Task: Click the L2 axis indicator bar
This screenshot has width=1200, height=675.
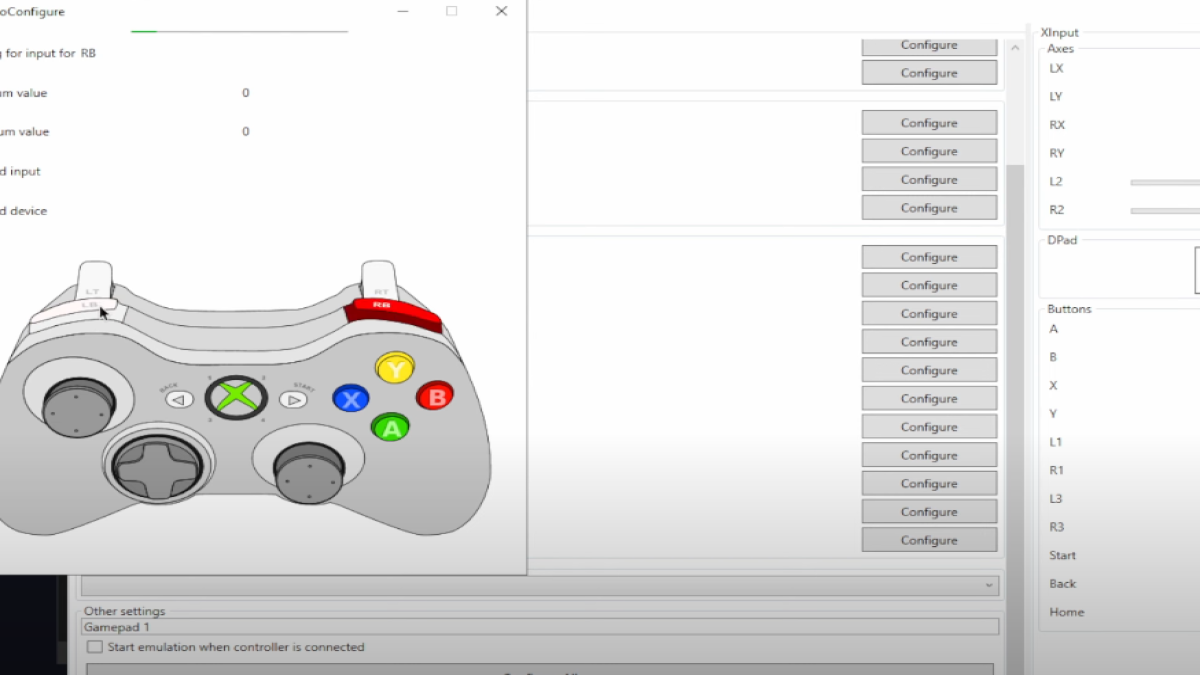Action: point(1165,183)
